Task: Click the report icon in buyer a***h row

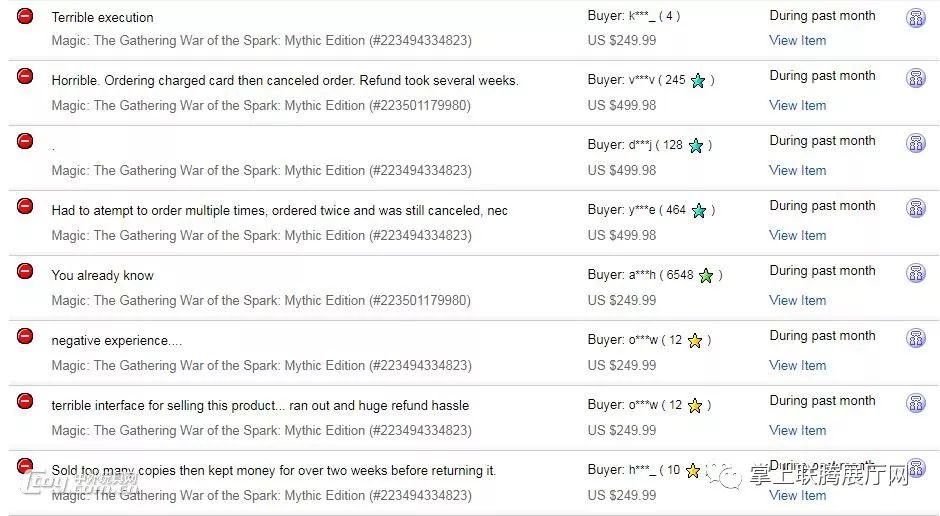Action: 915,273
